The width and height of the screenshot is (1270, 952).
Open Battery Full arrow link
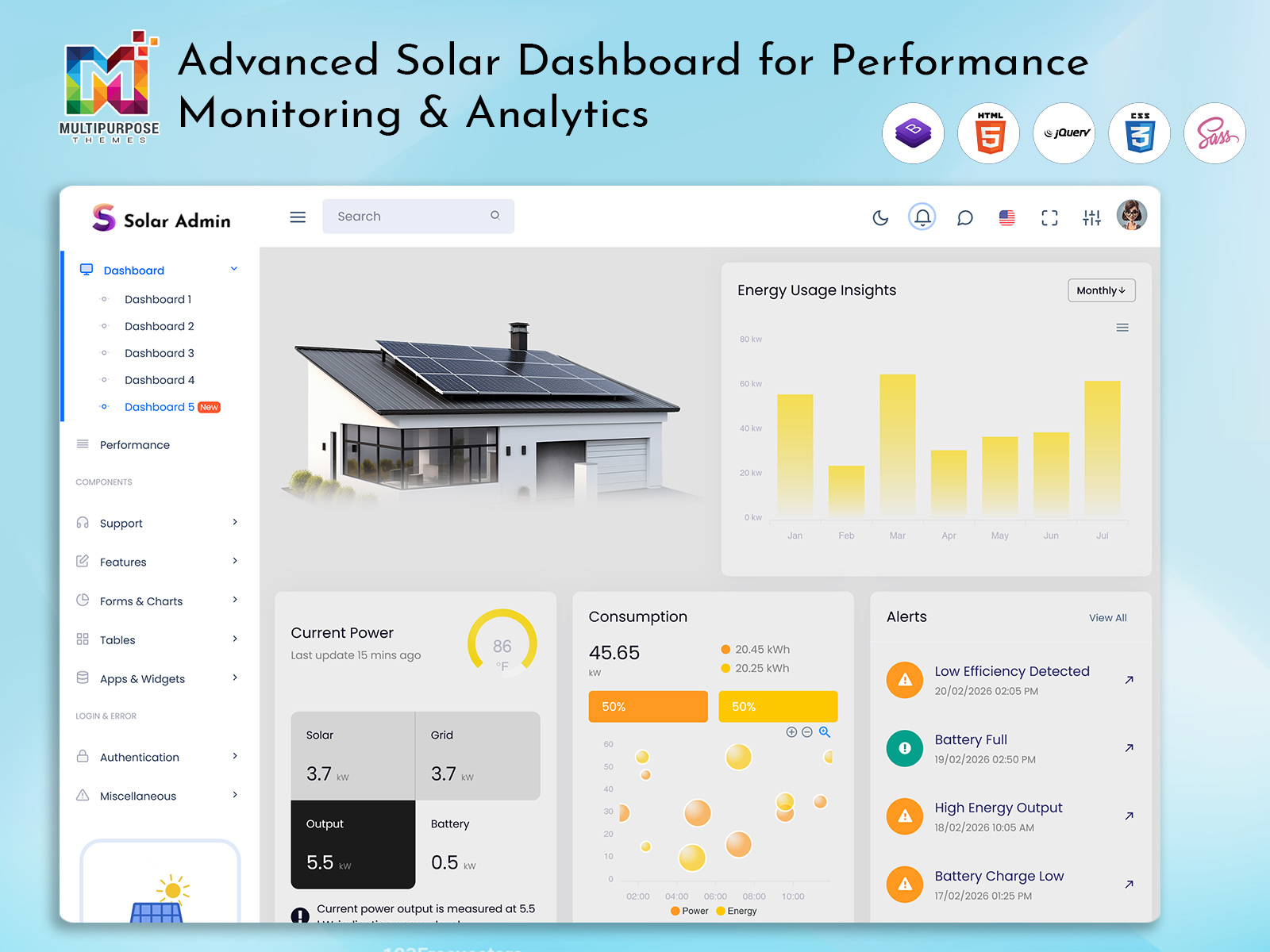pos(1129,748)
